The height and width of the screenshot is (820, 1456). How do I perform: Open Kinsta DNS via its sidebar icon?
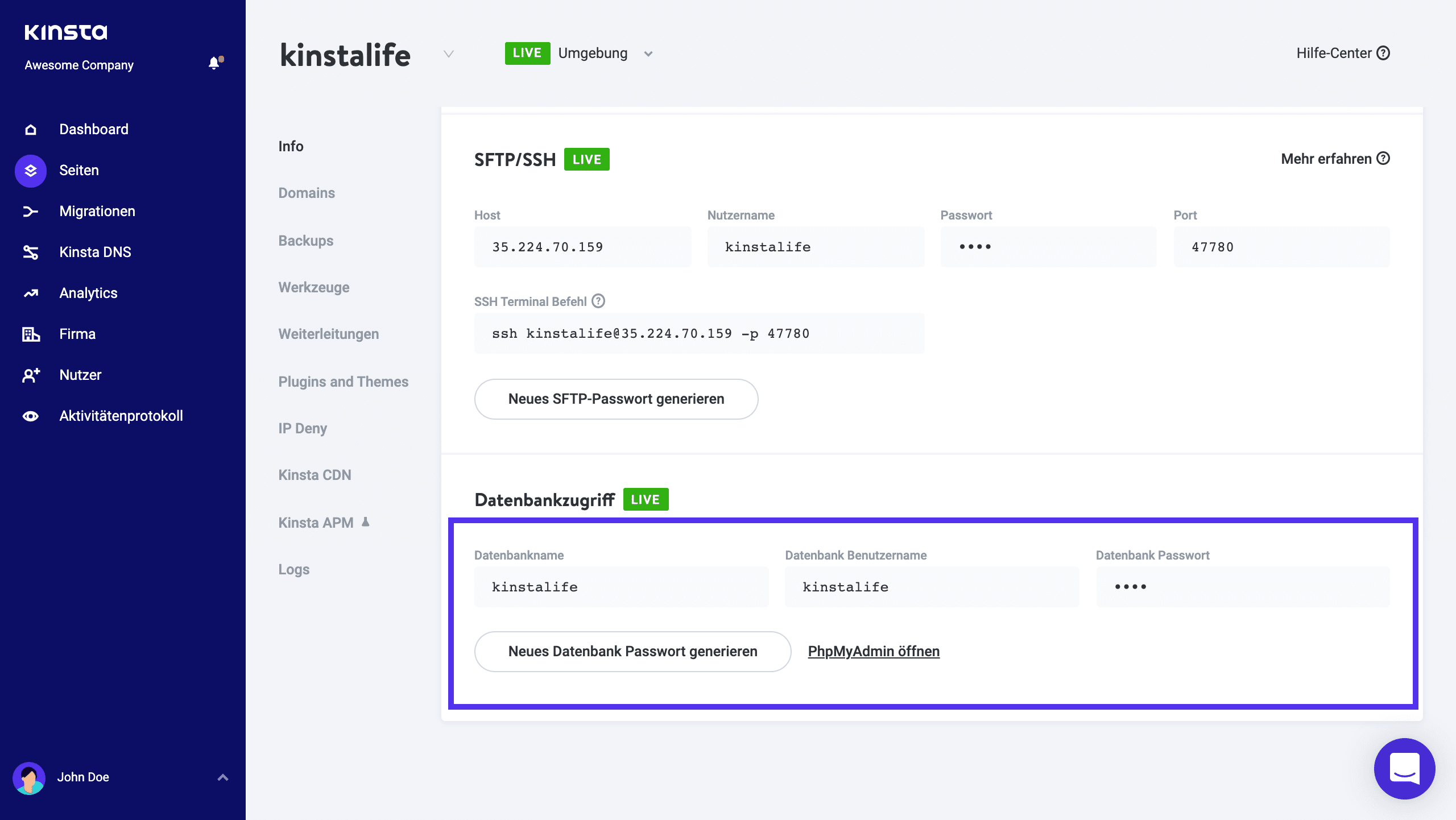pyautogui.click(x=30, y=252)
